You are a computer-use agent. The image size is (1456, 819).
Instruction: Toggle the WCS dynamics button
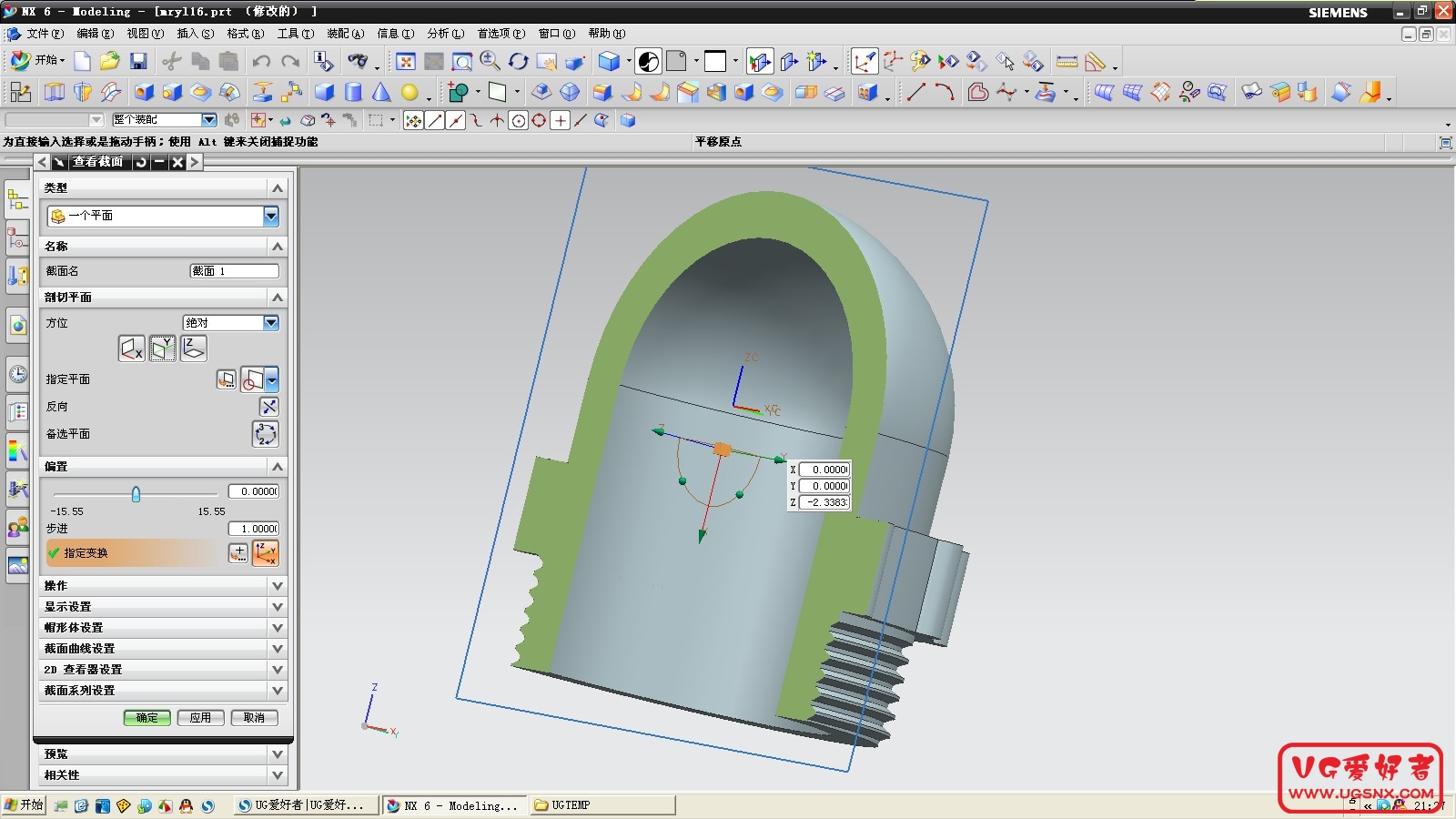[x=864, y=61]
